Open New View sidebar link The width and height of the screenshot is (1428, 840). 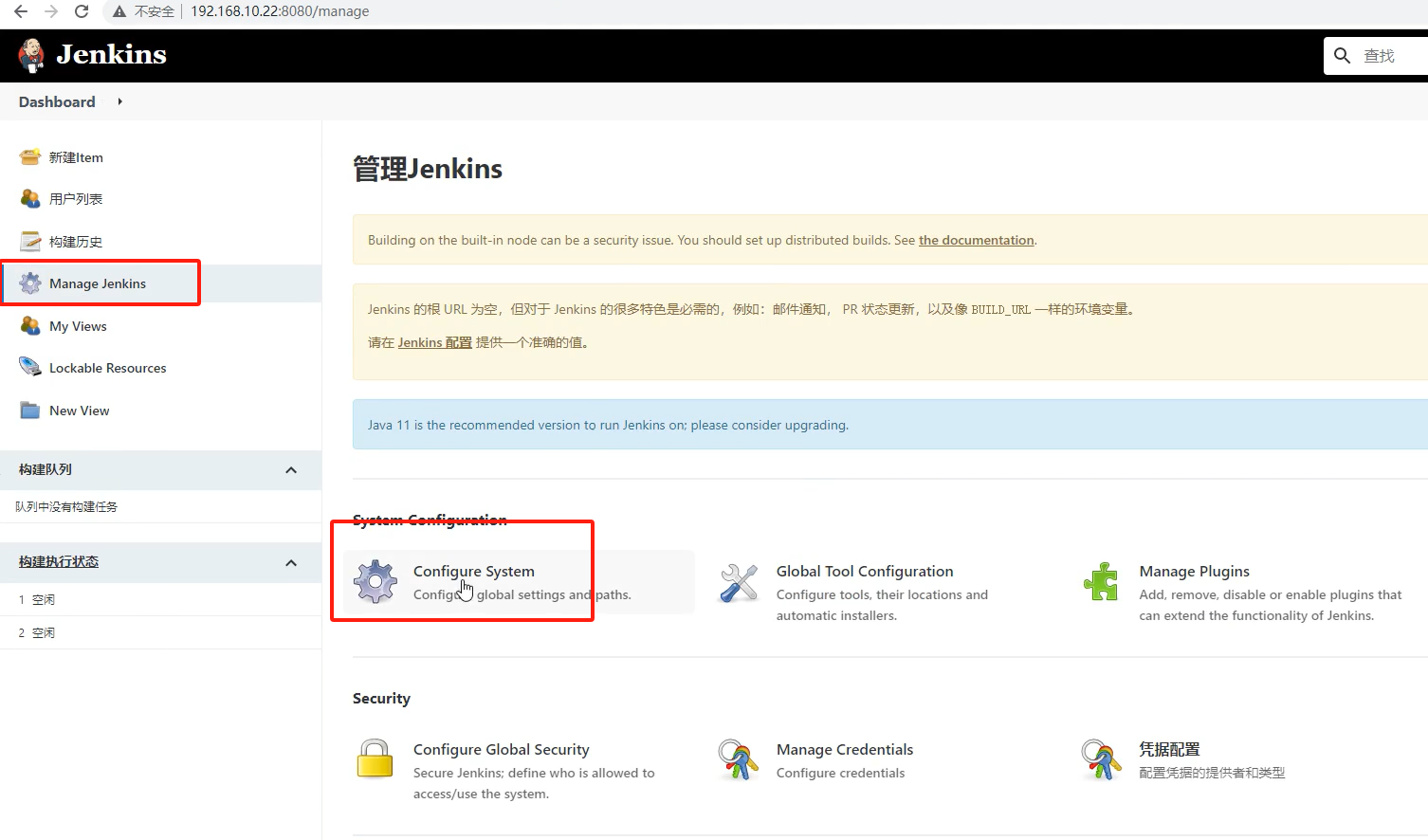click(x=79, y=411)
